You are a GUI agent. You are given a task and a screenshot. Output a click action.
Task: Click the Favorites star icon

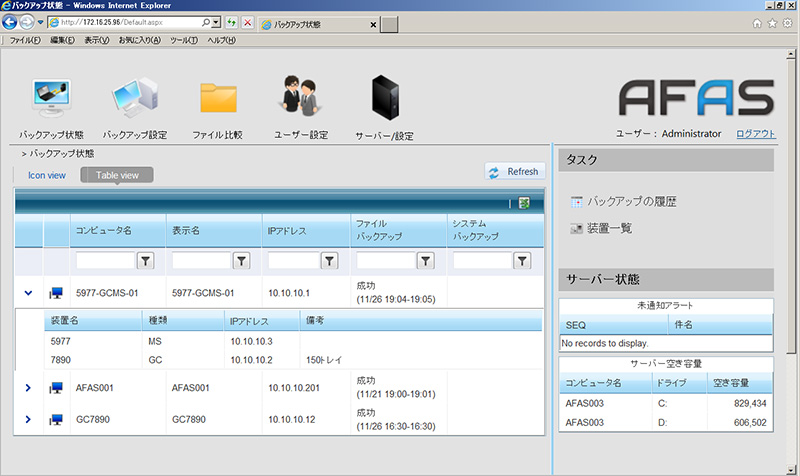click(x=772, y=23)
